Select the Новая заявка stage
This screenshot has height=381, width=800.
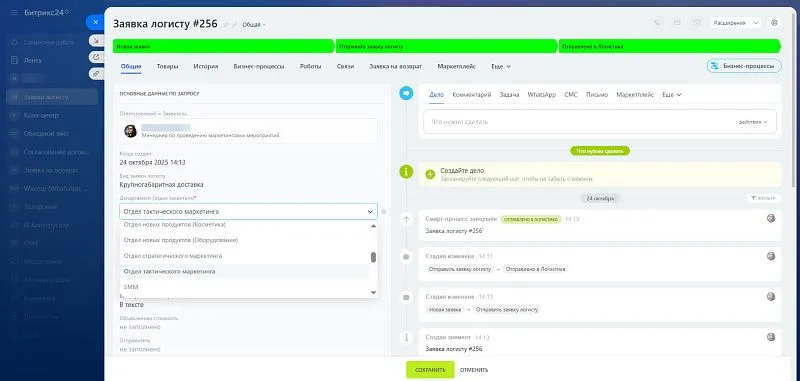[223, 46]
